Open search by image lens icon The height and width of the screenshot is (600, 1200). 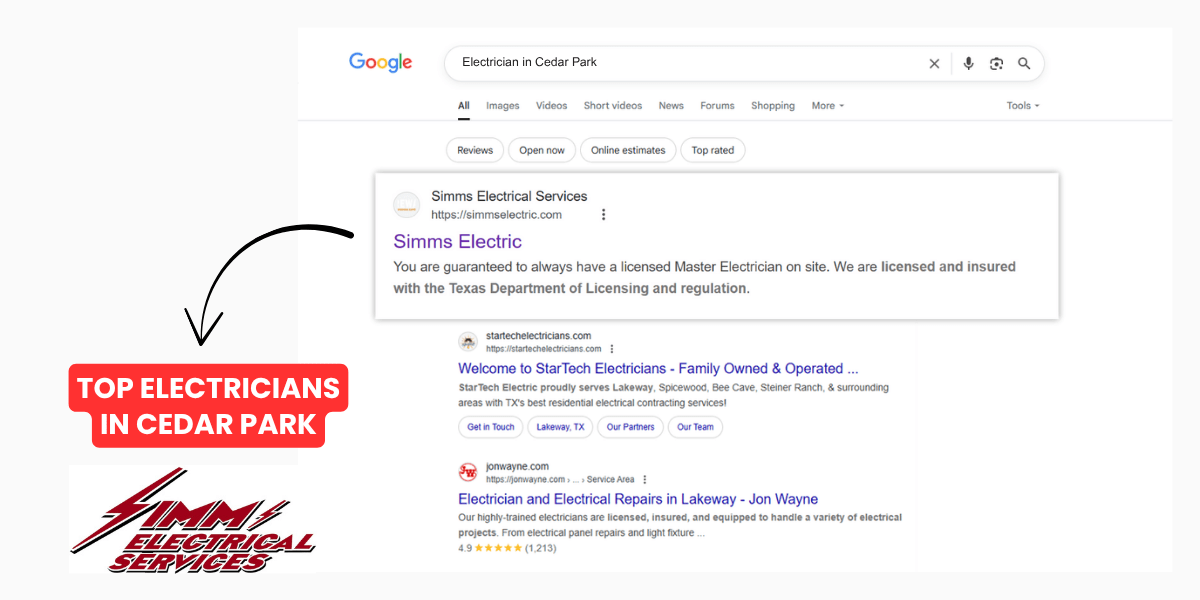[x=996, y=63]
